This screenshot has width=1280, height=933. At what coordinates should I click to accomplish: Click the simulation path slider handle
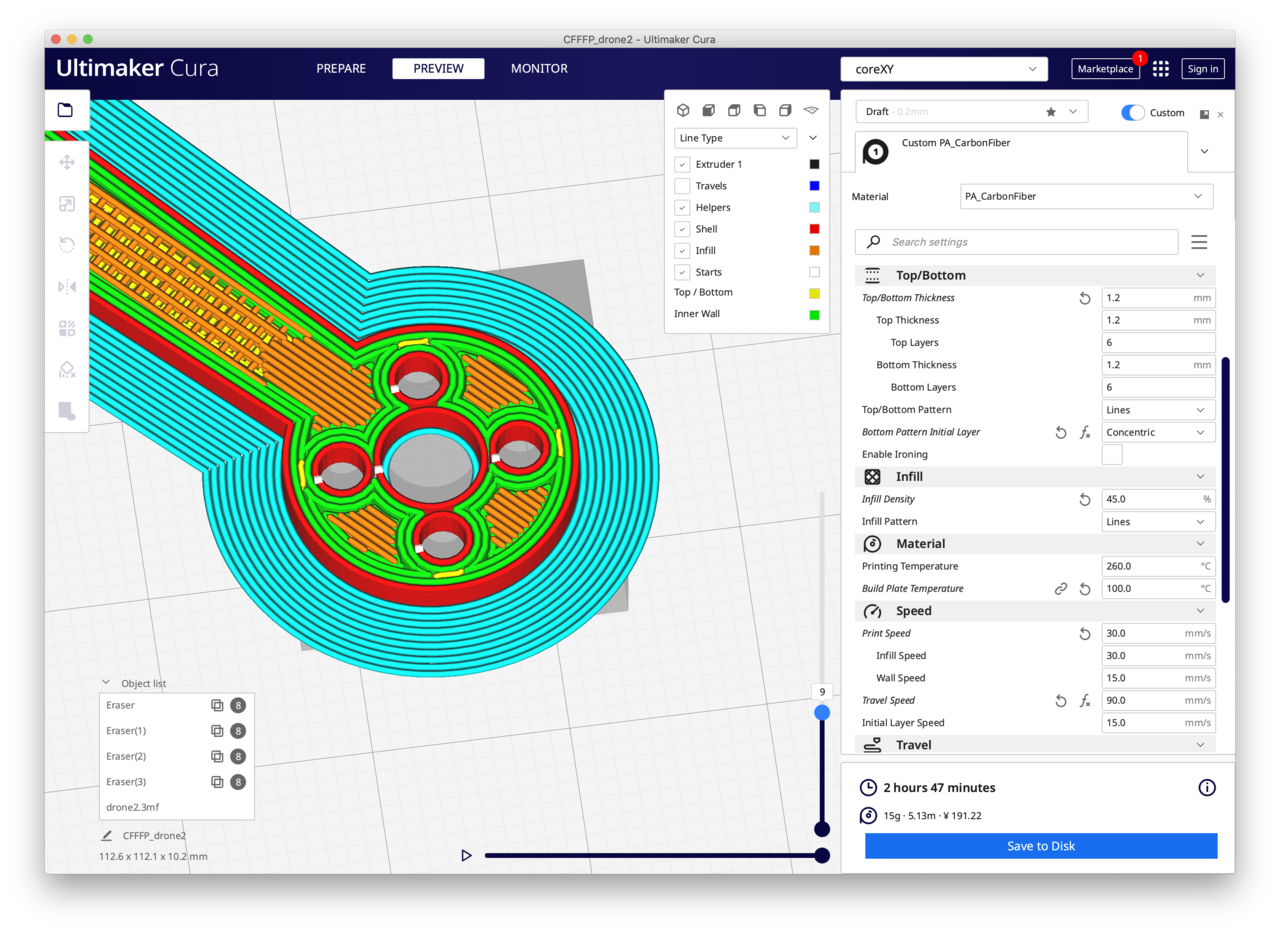pos(822,856)
